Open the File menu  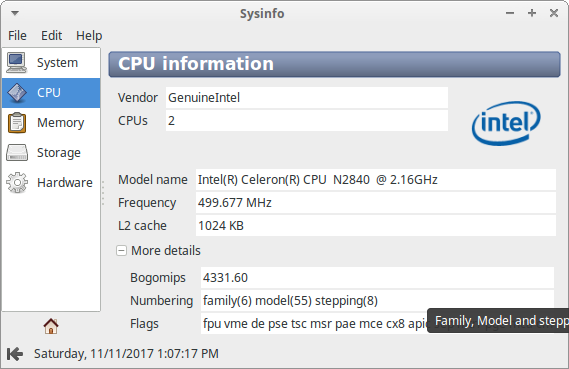pos(17,36)
